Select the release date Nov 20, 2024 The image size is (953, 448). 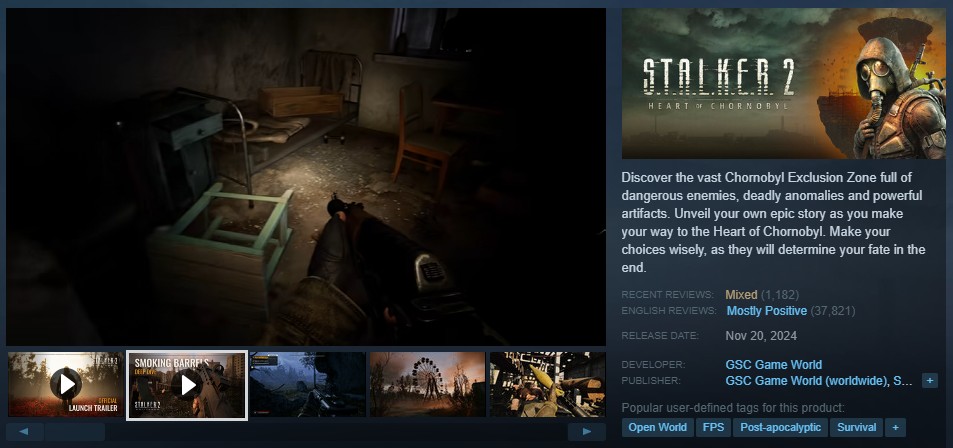click(761, 336)
